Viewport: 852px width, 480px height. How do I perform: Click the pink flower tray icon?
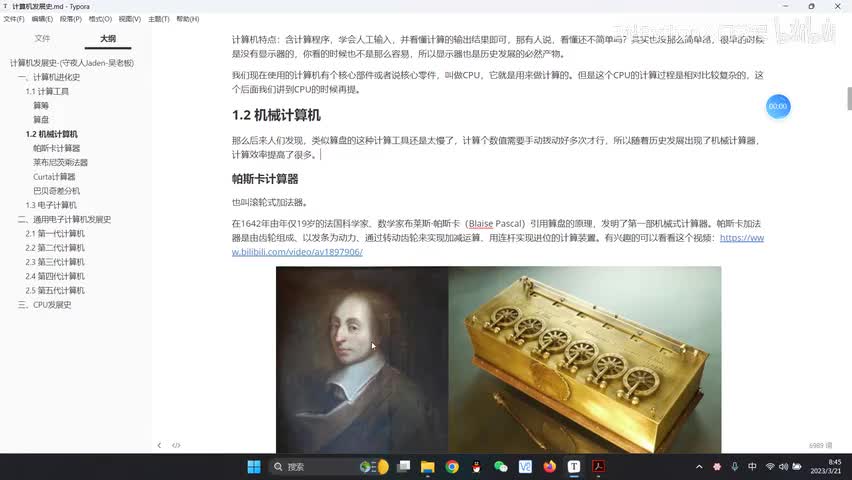(x=717, y=466)
